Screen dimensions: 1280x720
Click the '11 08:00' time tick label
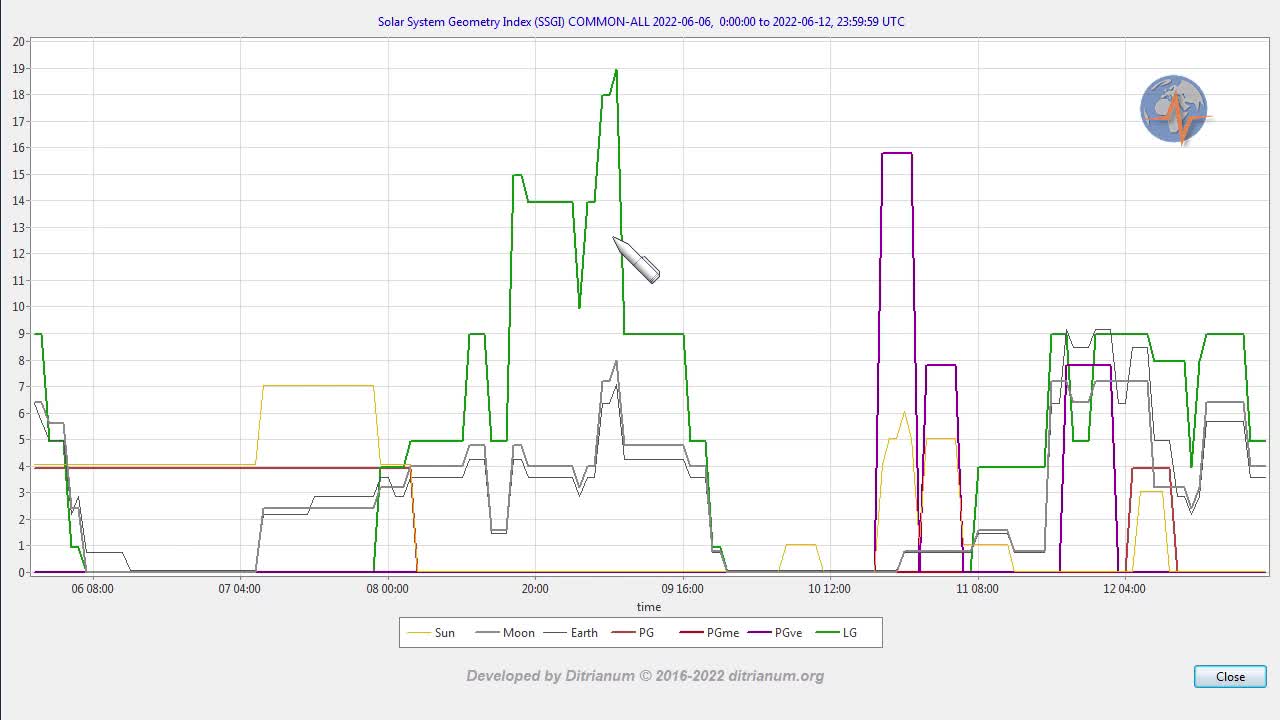point(977,589)
